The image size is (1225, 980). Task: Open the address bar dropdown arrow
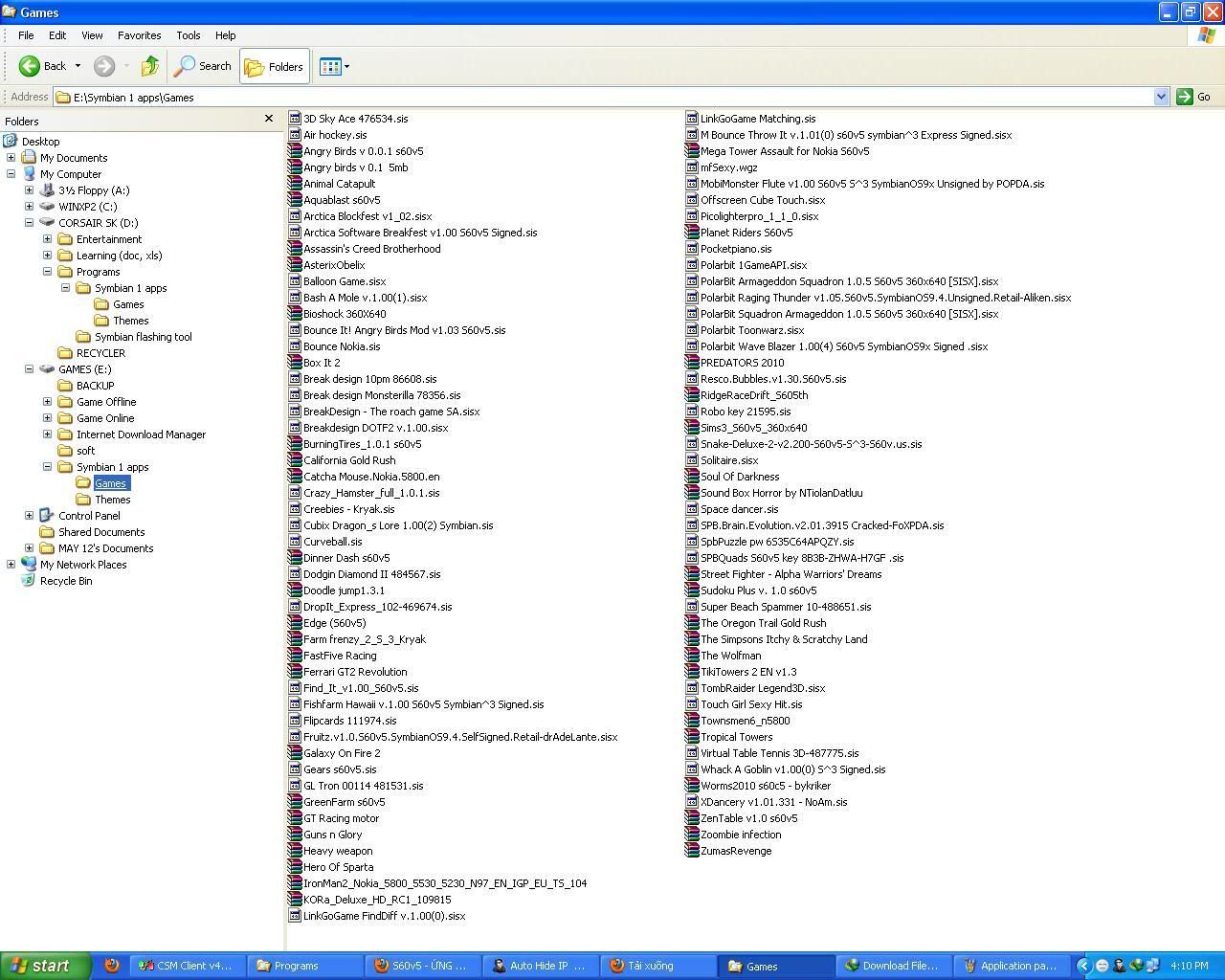point(1161,97)
